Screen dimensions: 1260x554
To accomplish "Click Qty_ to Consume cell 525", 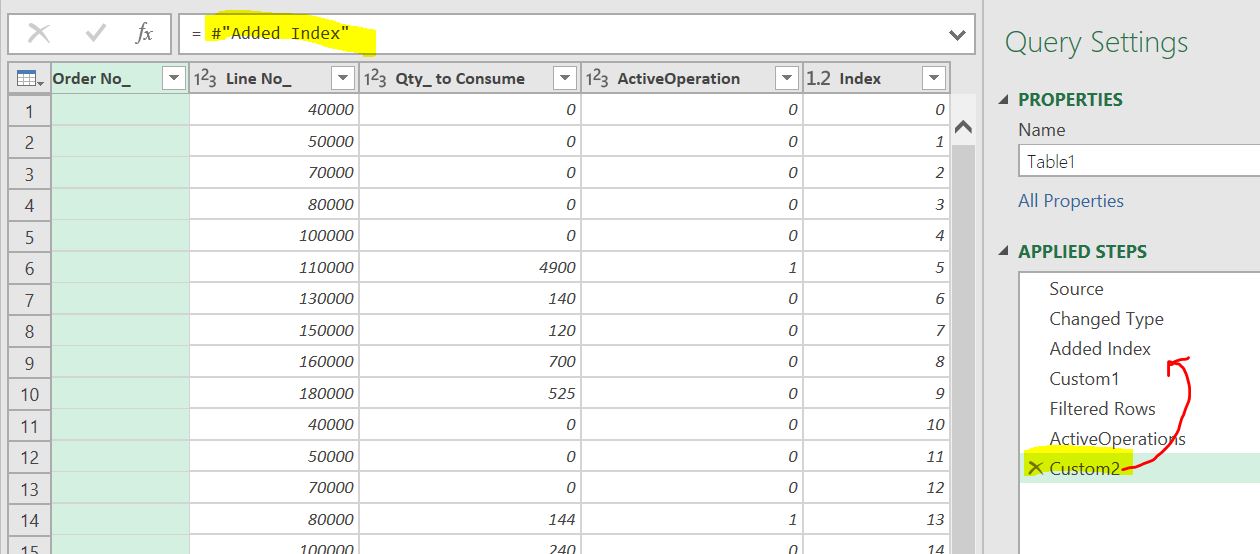I will (470, 394).
